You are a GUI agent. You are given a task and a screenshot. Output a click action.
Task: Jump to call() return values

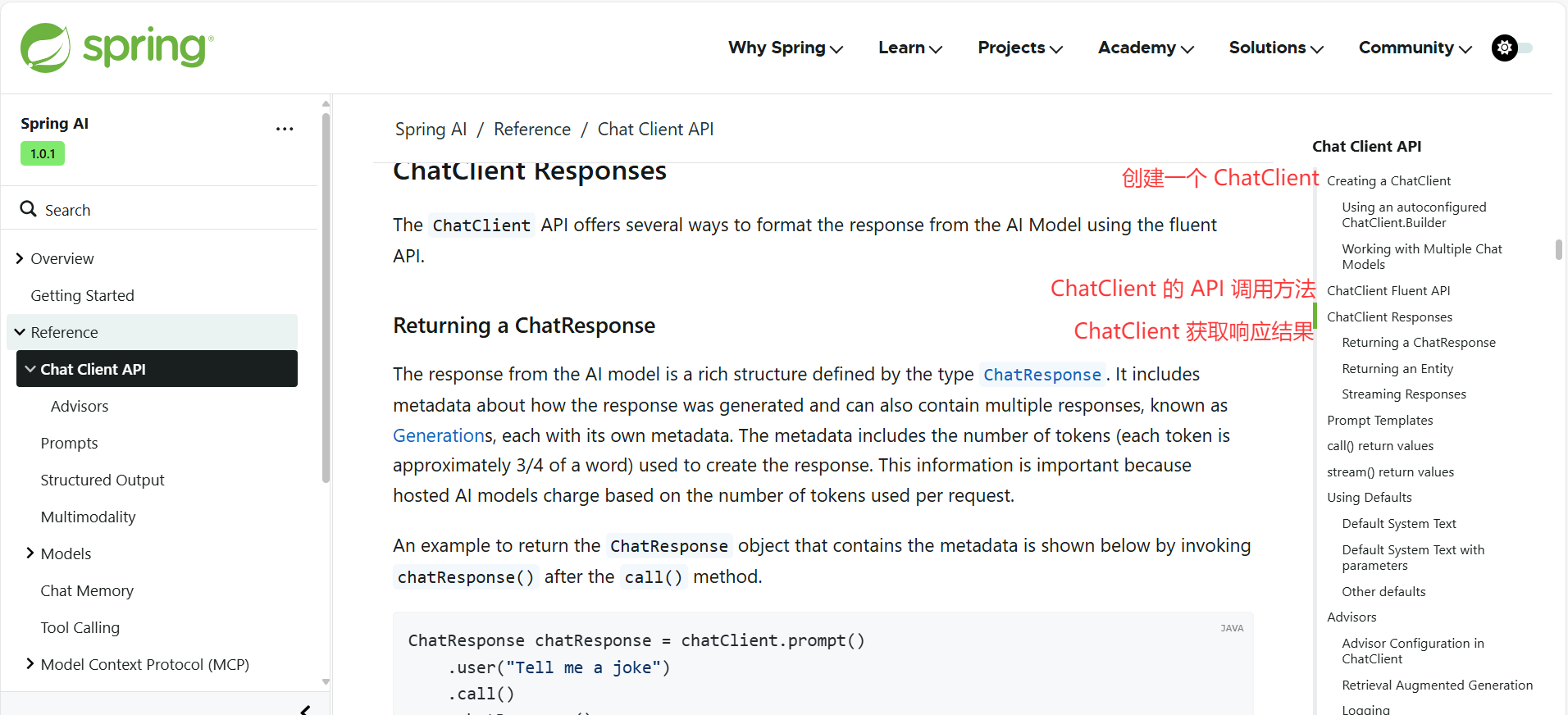(1380, 445)
